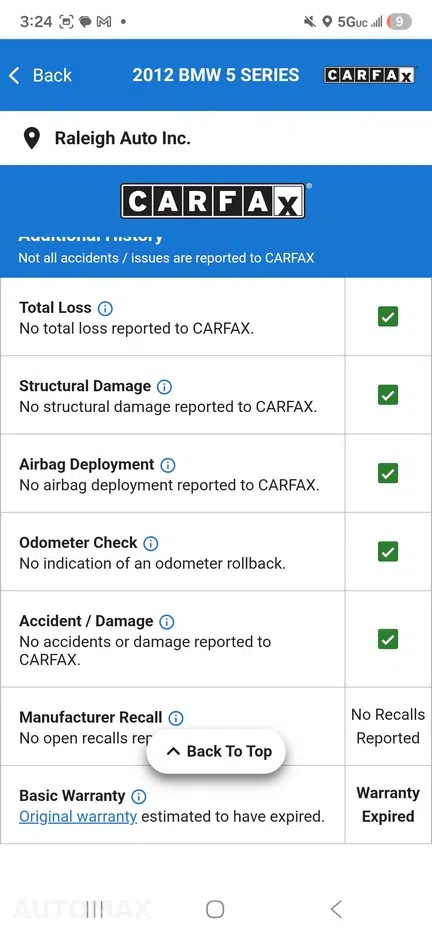
Task: Click the CARFAX logo in top header
Action: (369, 75)
